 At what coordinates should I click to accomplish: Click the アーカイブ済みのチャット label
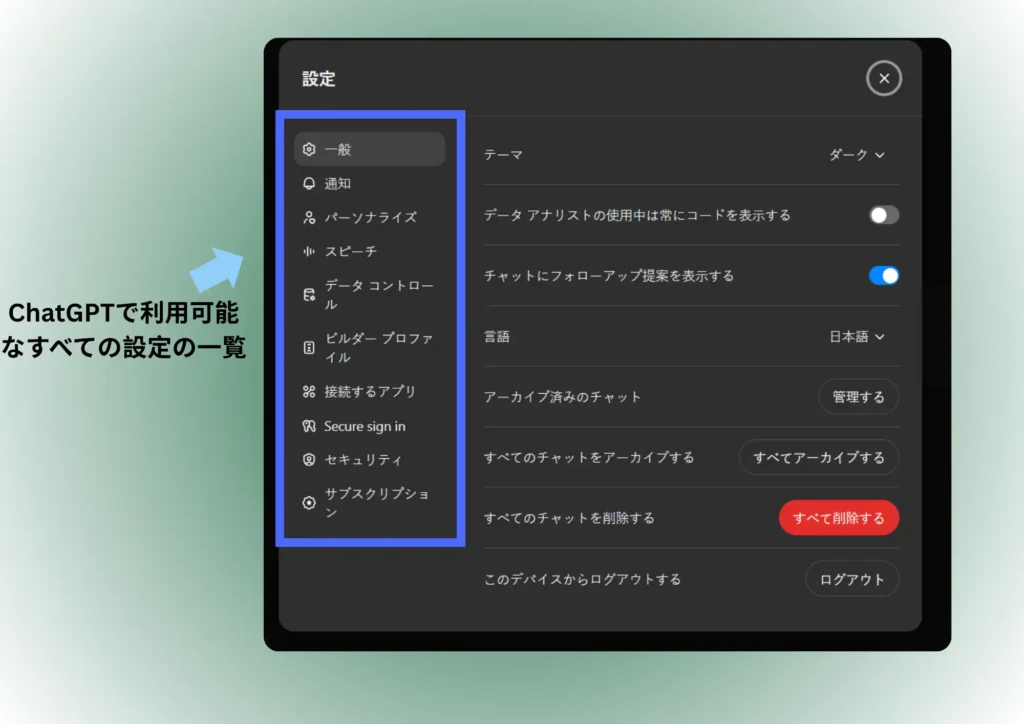tap(562, 397)
